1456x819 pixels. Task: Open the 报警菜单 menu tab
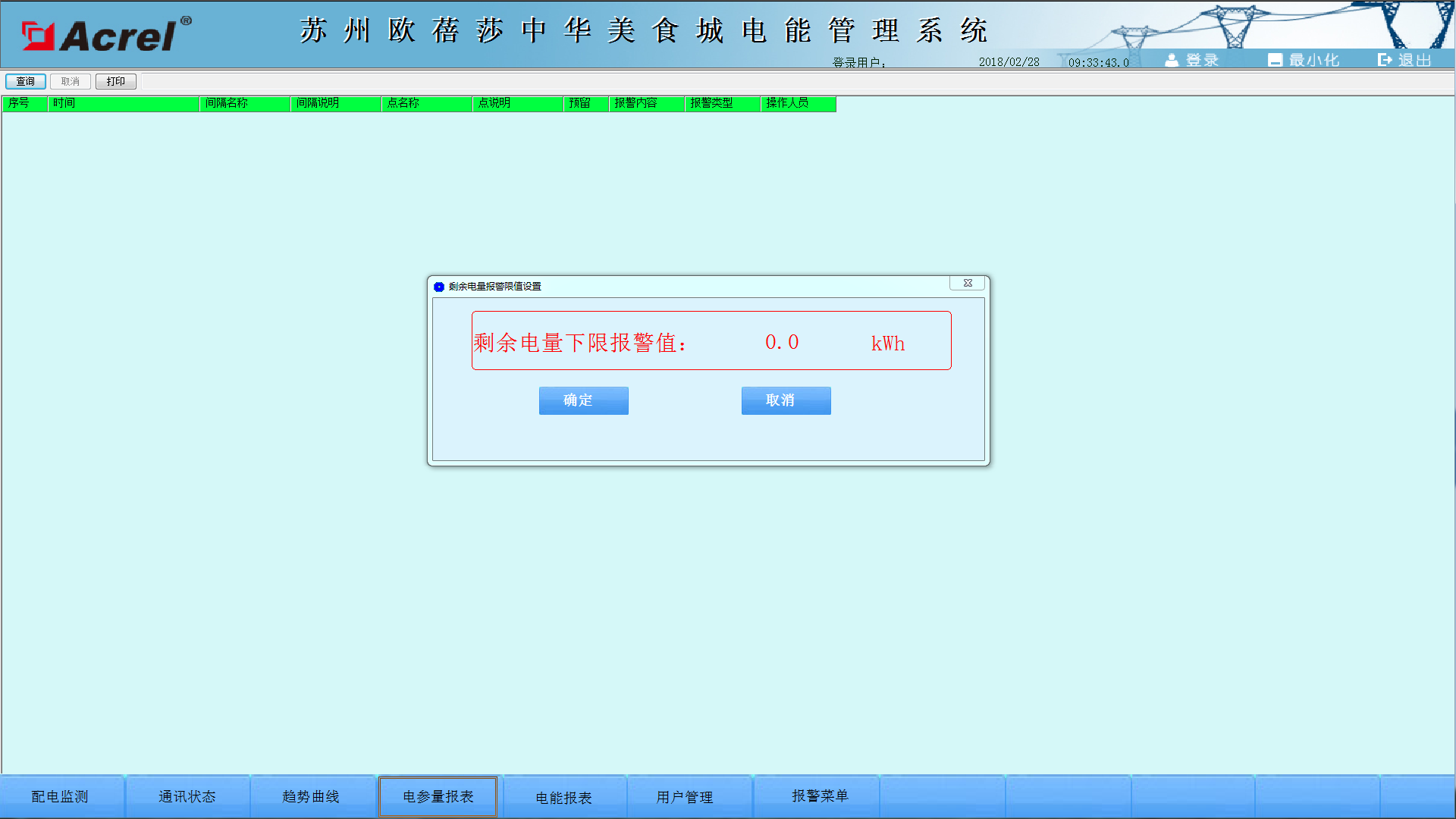coord(820,795)
